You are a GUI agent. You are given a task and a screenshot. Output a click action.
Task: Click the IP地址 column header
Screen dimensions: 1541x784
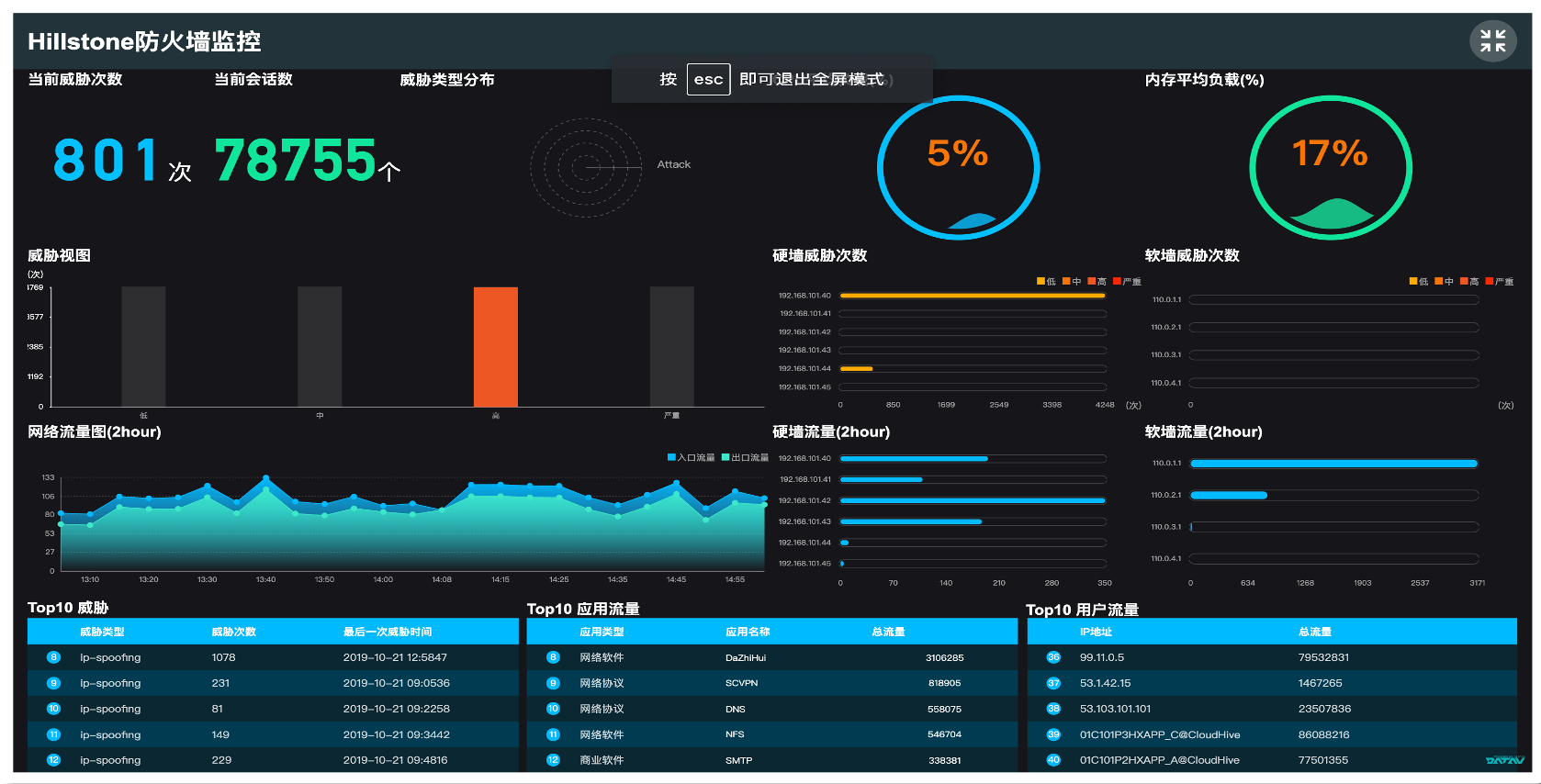pyautogui.click(x=1096, y=632)
